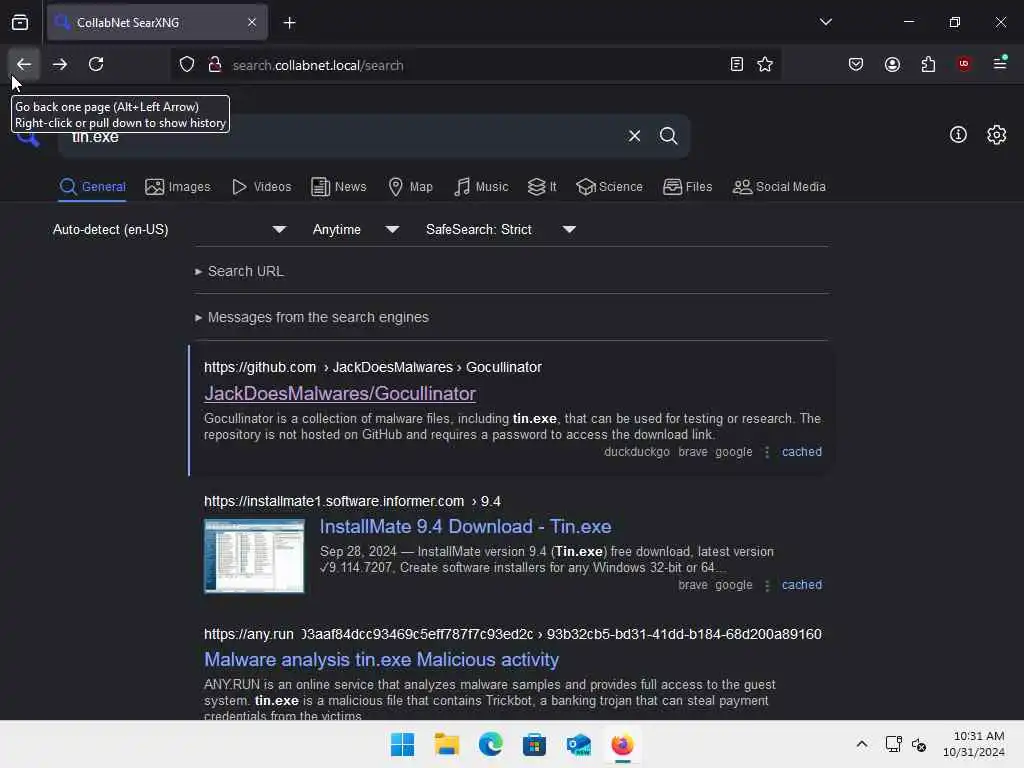The image size is (1024, 768).
Task: Open the SearXNG about info icon
Action: coord(958,135)
